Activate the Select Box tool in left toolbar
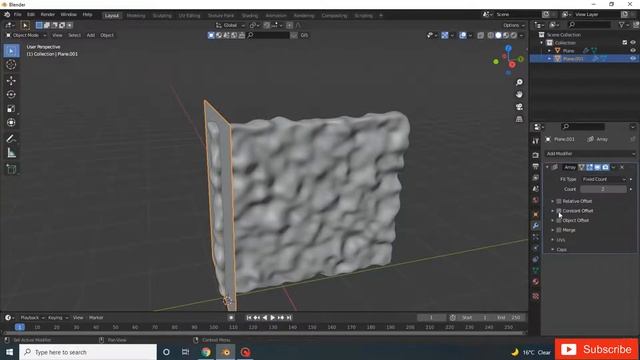640x360 pixels. (x=11, y=51)
